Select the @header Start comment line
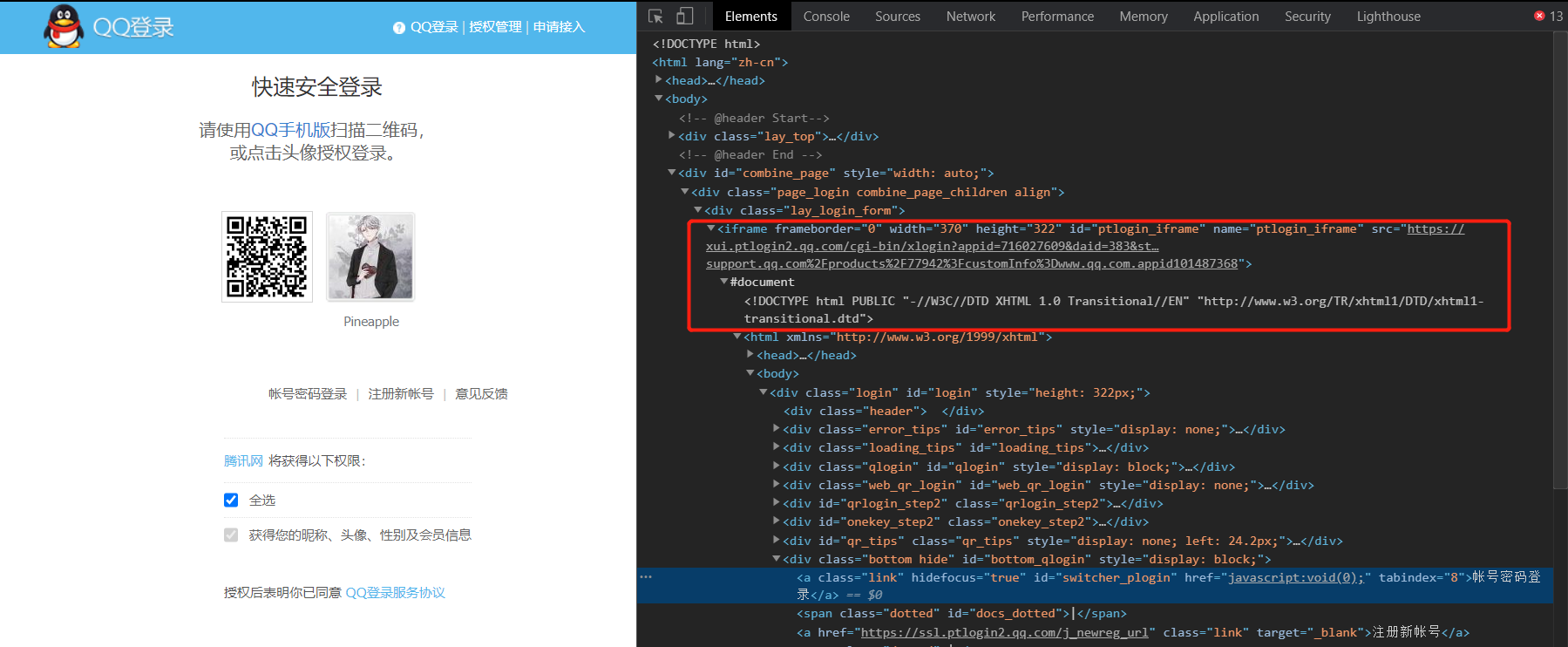This screenshot has height=647, width=1568. (754, 118)
